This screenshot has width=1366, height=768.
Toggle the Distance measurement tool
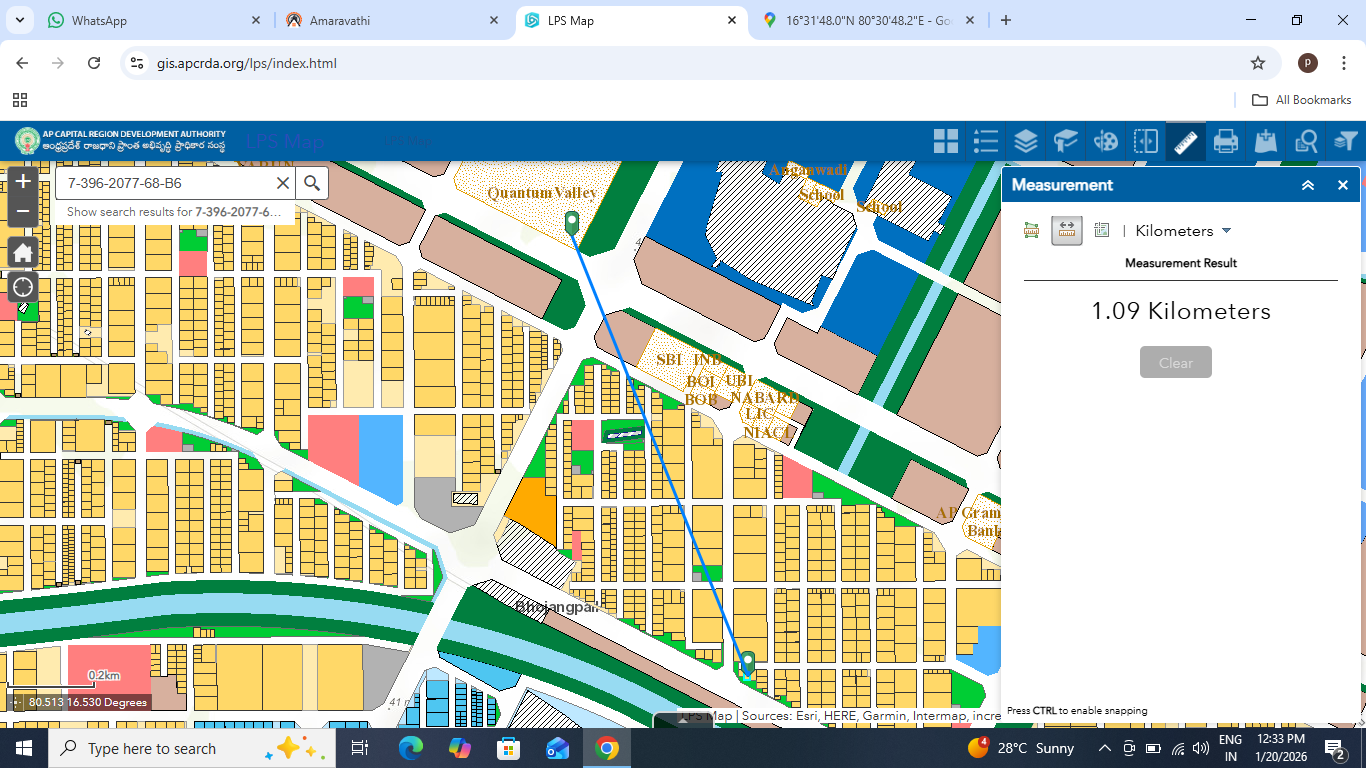[1067, 231]
